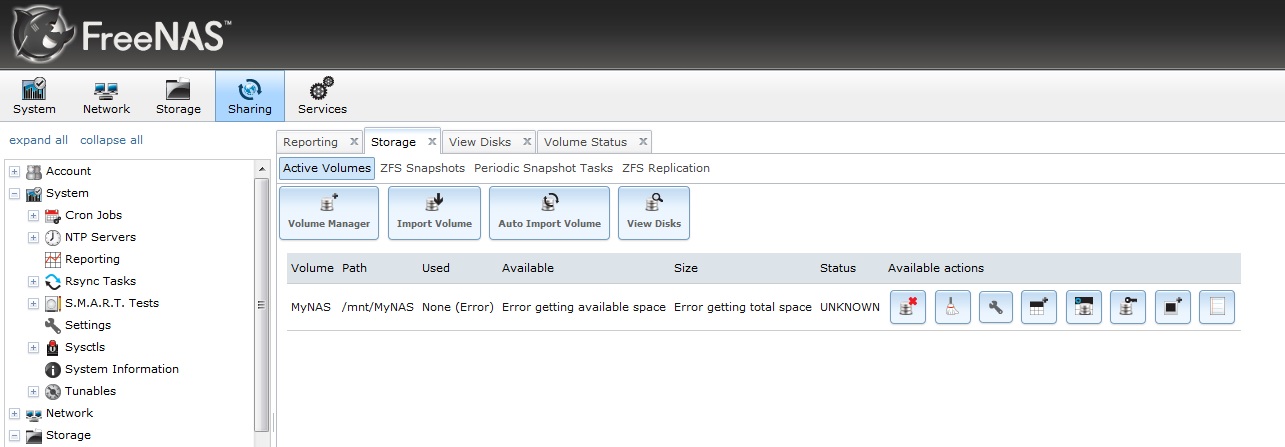
Task: Click the UNKNOWN status cell
Action: (x=850, y=307)
